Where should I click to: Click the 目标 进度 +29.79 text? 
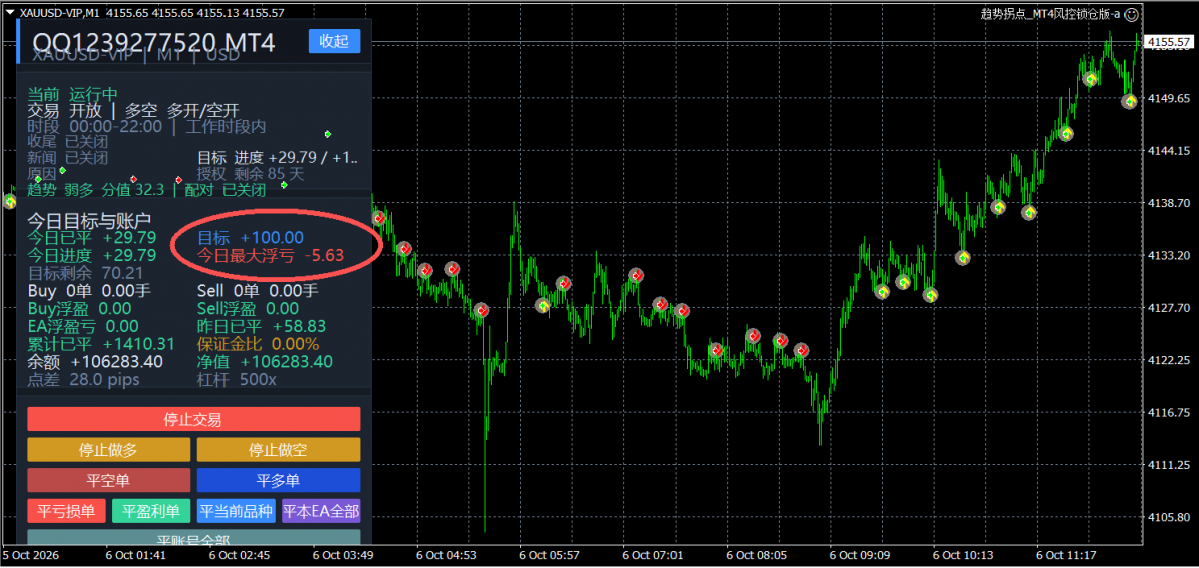(x=278, y=157)
